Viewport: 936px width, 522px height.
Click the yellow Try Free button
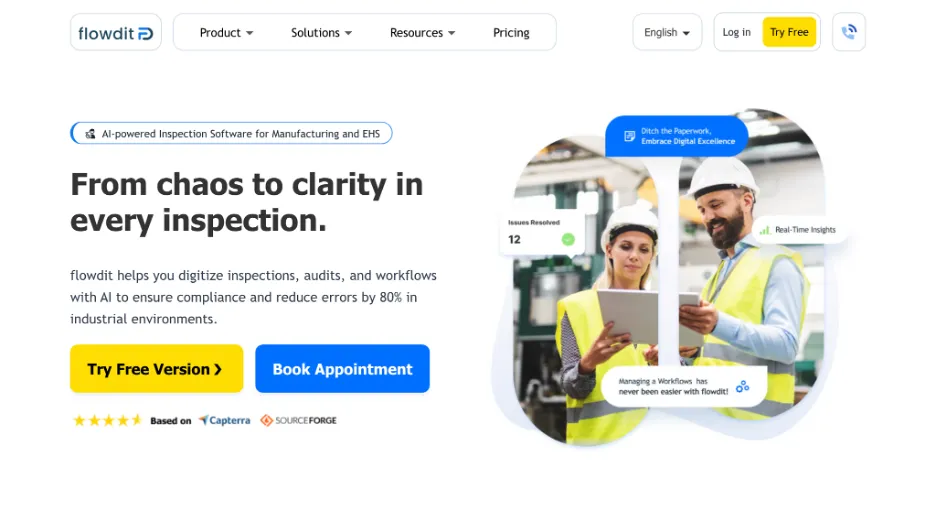[x=789, y=32]
